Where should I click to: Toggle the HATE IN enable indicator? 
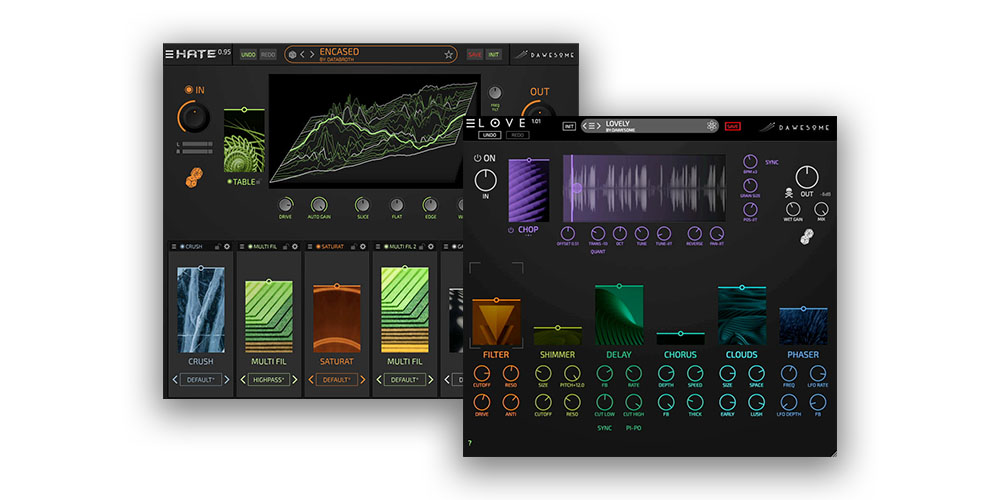click(x=186, y=90)
